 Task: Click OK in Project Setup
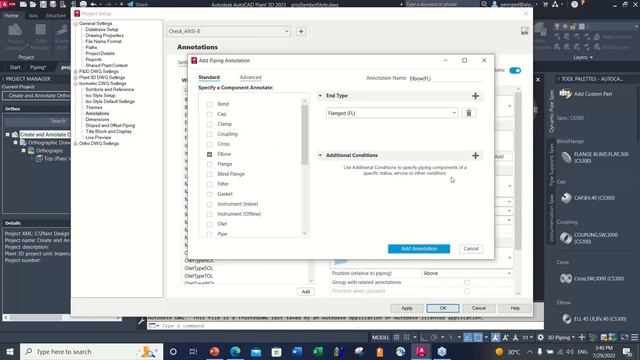coord(443,308)
